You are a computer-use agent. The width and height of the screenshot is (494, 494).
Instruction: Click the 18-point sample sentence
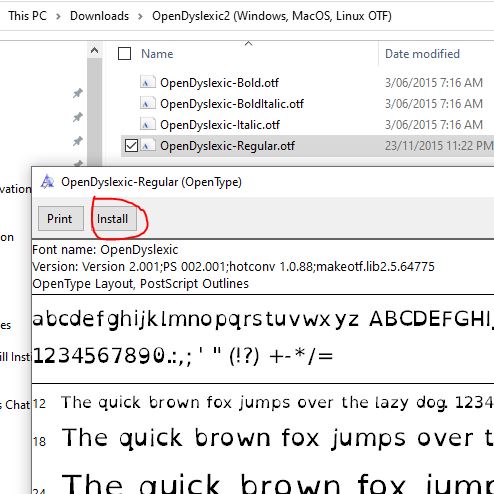[277, 438]
